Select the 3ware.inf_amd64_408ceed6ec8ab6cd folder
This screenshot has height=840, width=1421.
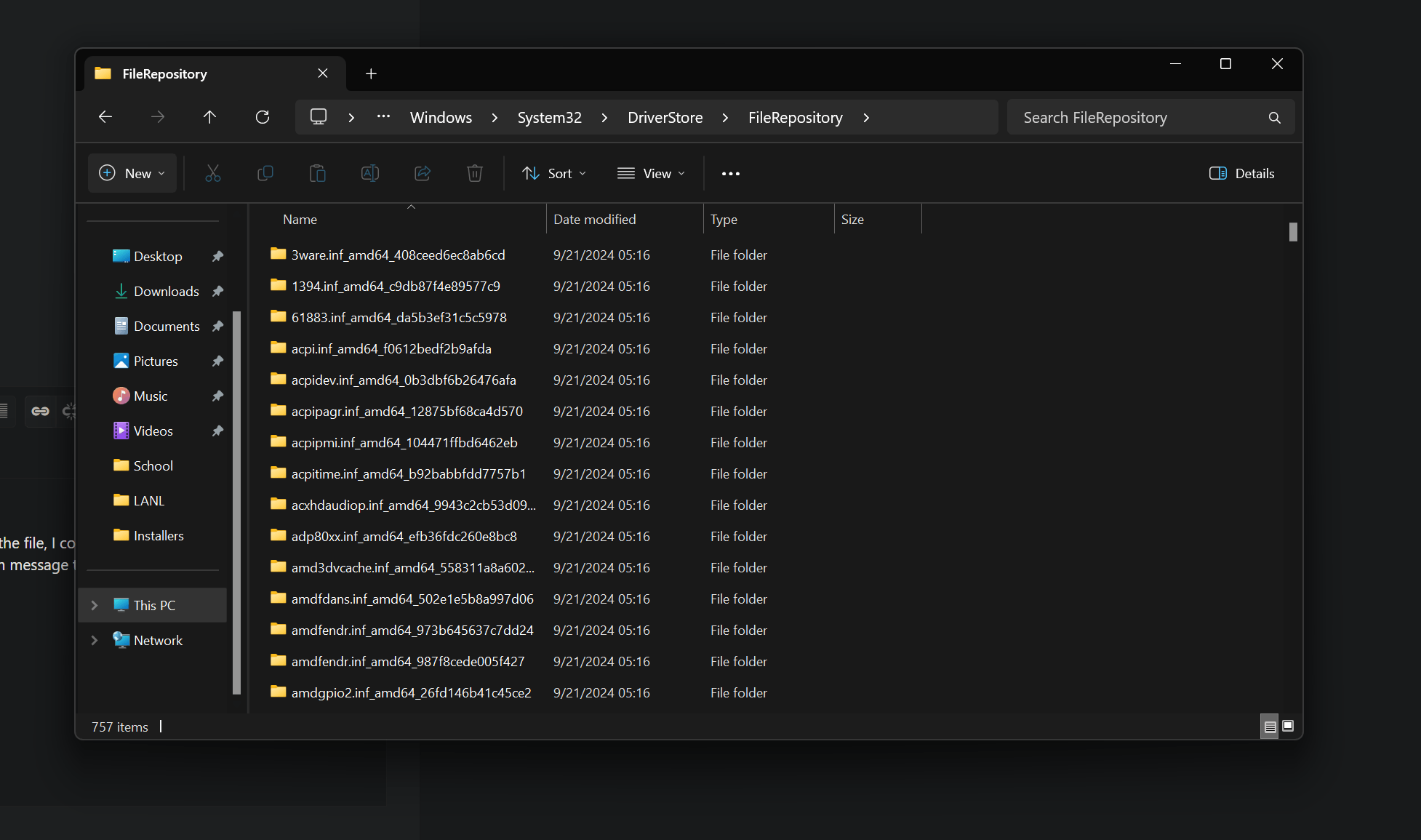(x=398, y=255)
